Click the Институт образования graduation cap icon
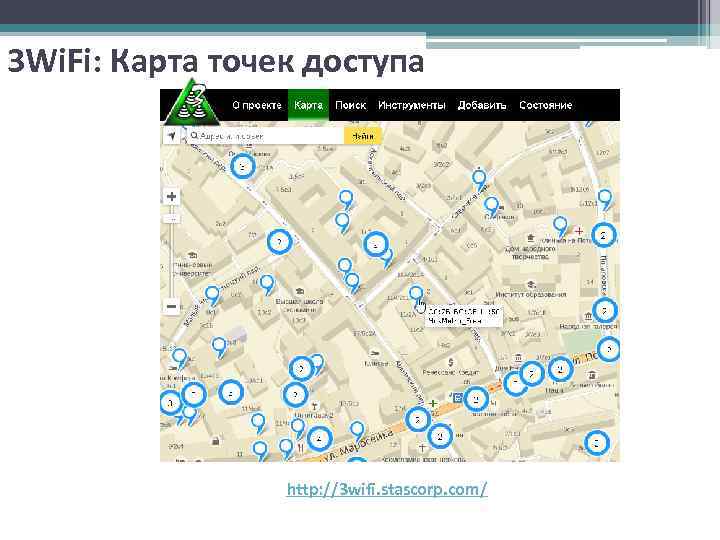 click(531, 285)
